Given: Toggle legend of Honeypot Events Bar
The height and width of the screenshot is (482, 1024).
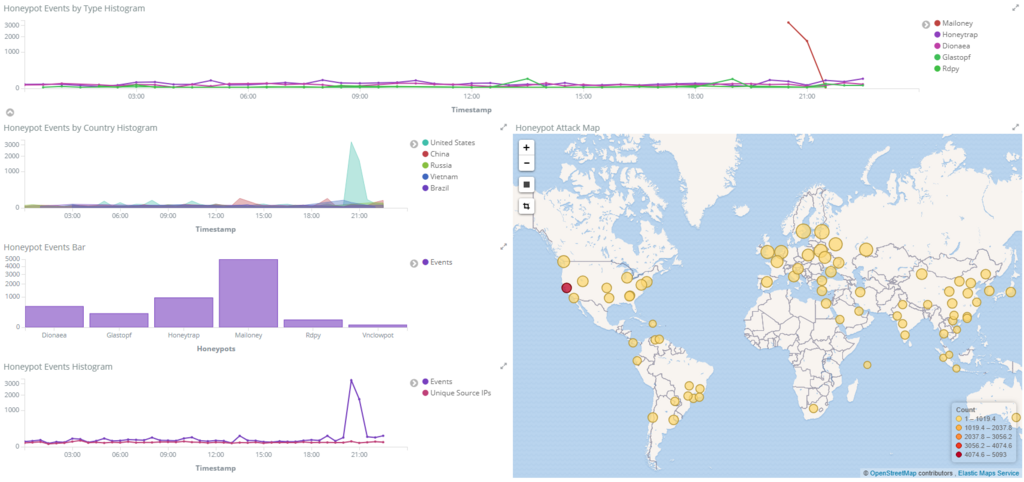Looking at the screenshot, I should pos(413,263).
